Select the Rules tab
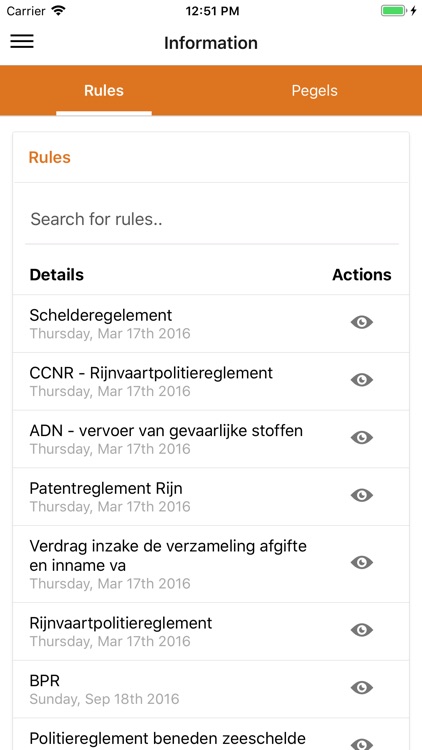 point(104,90)
